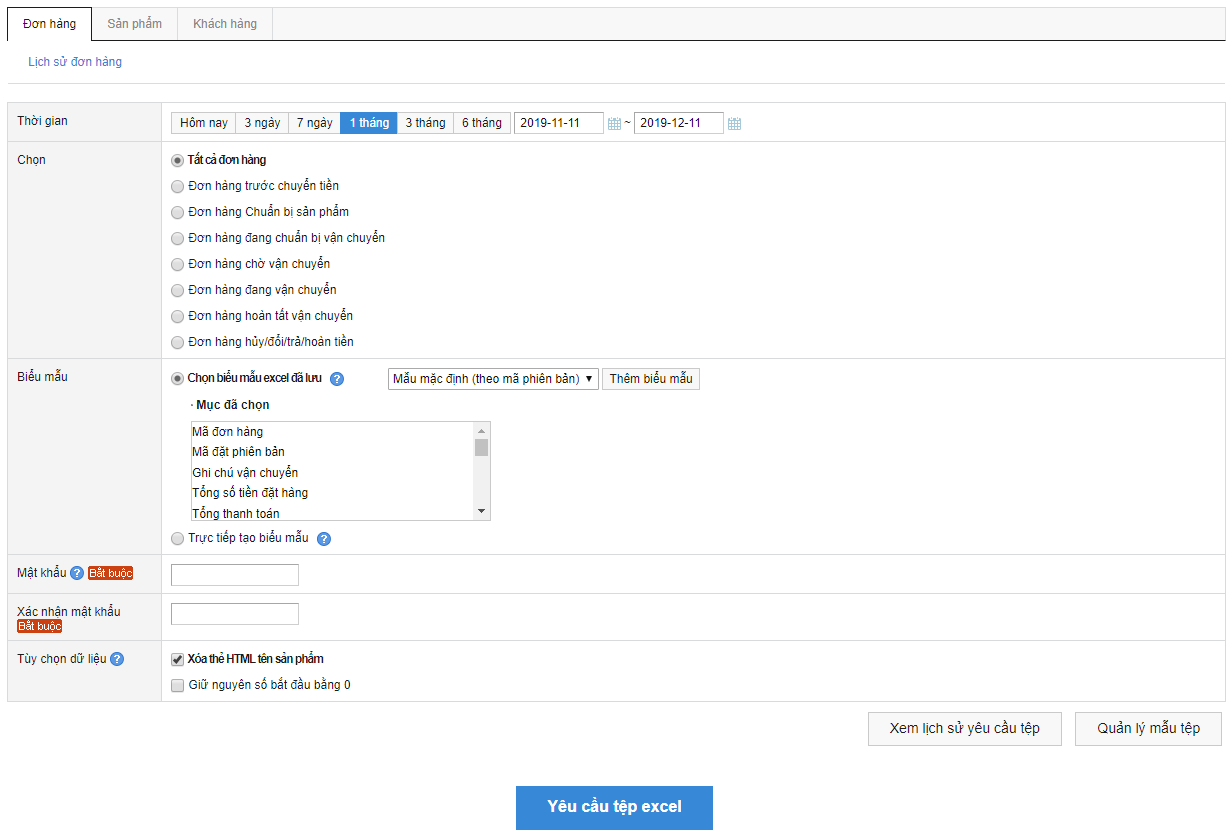Click the Lịch sử đơn hàng link
Screen dimensions: 1231x837
(75, 62)
